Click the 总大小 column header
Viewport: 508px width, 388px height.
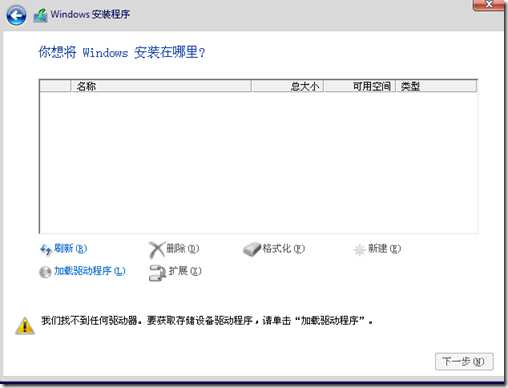(287, 86)
